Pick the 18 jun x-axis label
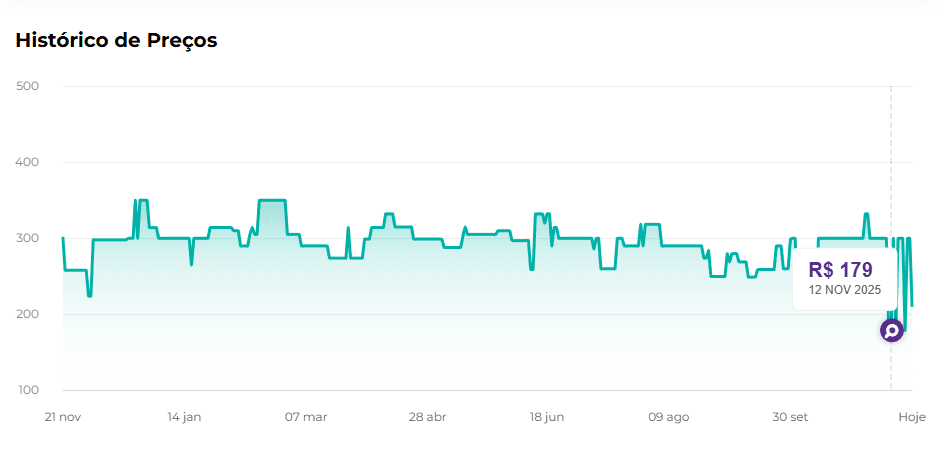This screenshot has width=941, height=468. [548, 417]
